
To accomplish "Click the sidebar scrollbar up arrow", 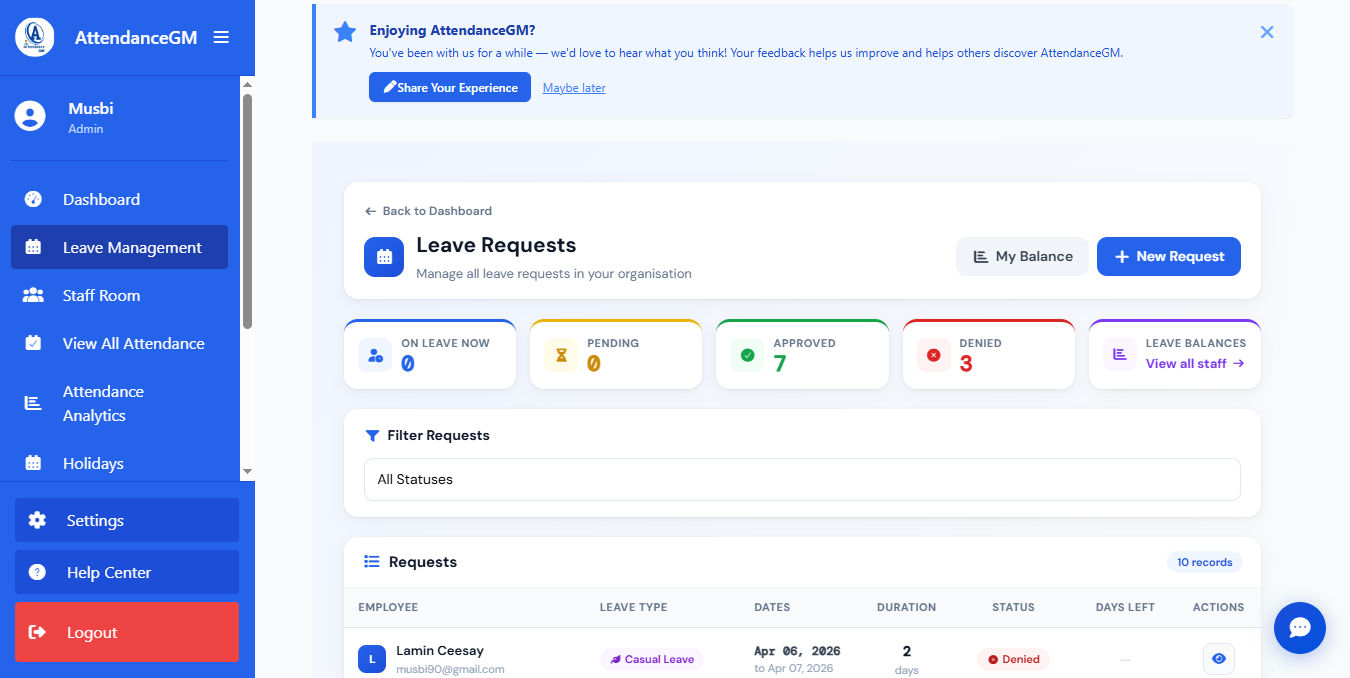I will [247, 83].
